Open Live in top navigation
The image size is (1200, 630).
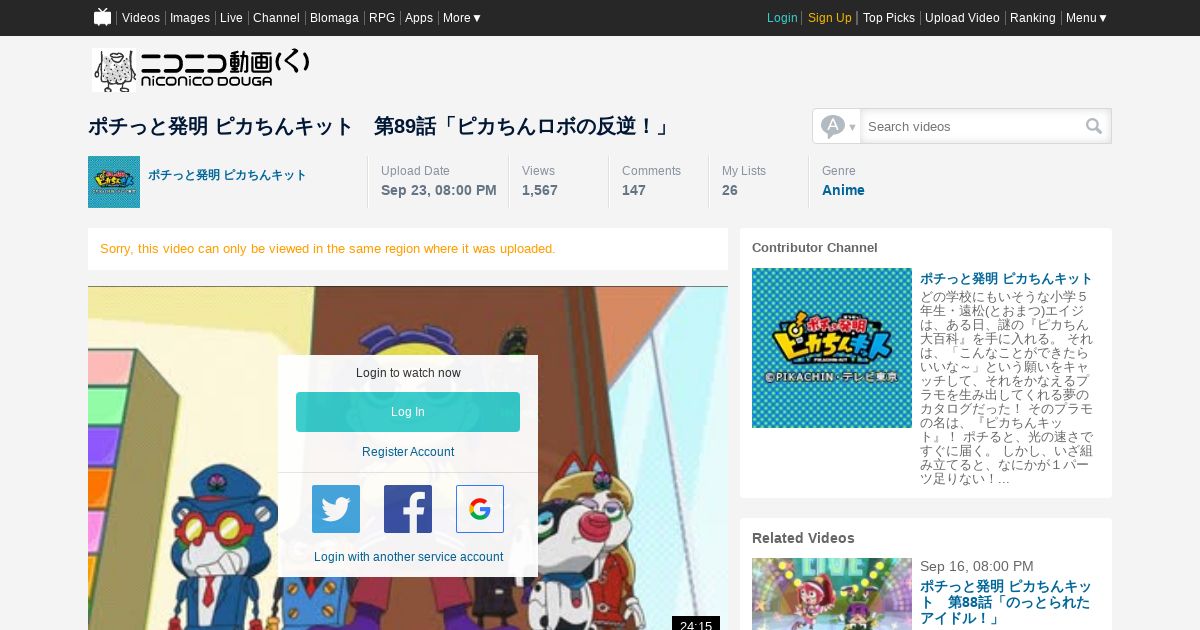point(231,18)
